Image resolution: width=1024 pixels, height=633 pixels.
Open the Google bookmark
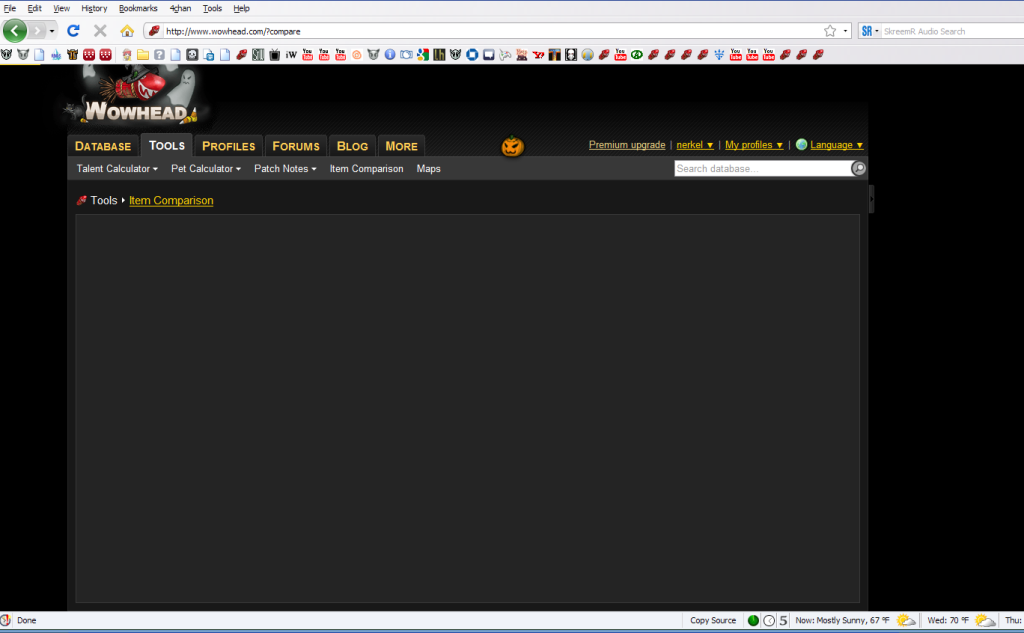tap(423, 55)
